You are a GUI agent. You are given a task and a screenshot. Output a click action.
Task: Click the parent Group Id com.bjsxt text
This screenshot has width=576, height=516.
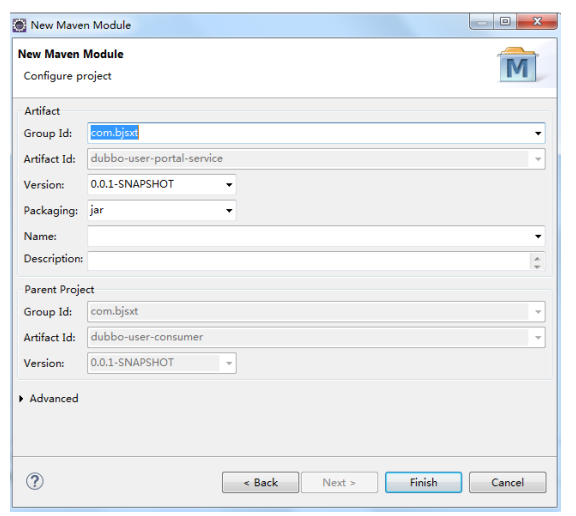coord(114,311)
